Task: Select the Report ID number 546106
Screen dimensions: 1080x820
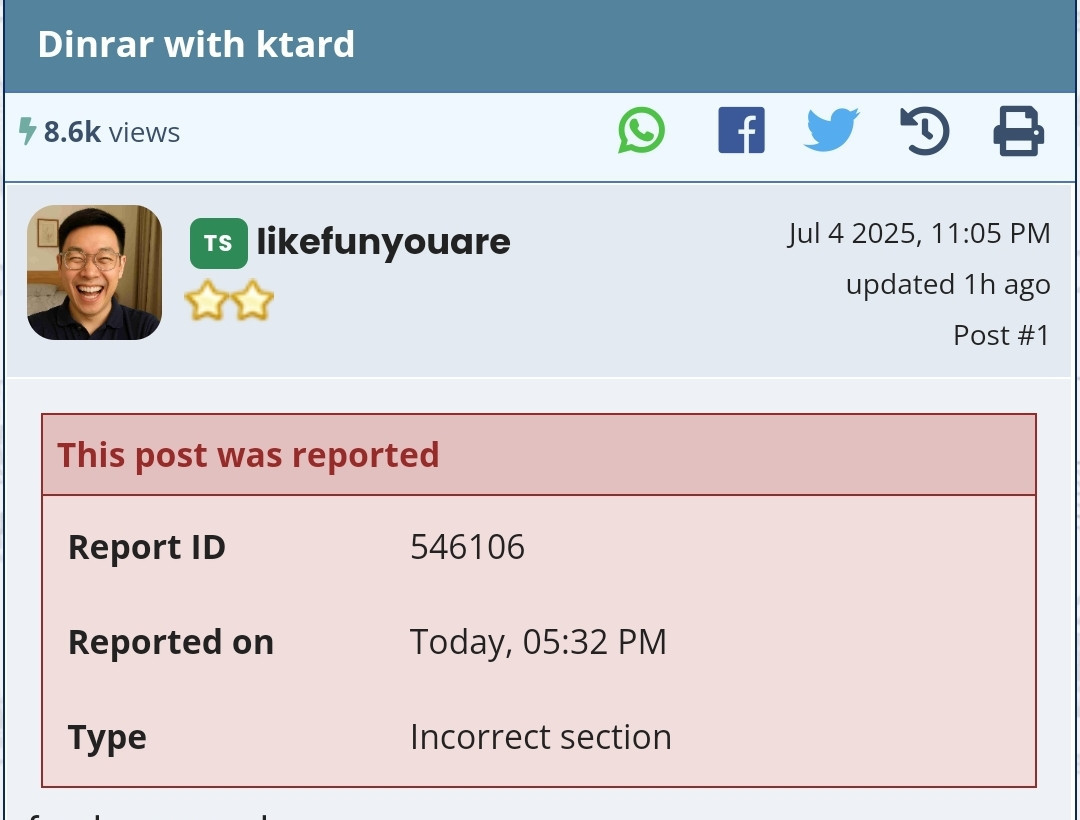Action: 468,547
